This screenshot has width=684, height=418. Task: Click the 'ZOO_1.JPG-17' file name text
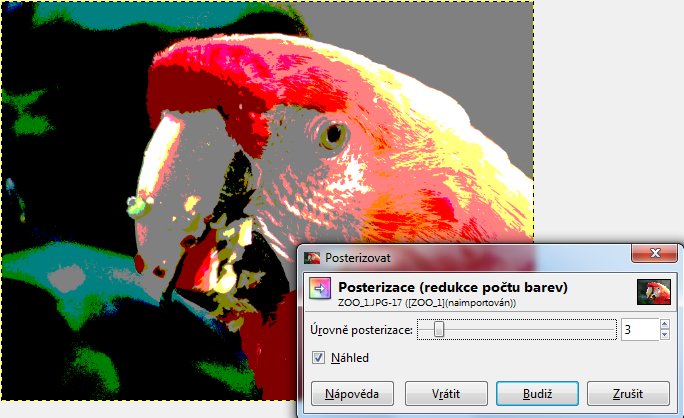(x=370, y=303)
